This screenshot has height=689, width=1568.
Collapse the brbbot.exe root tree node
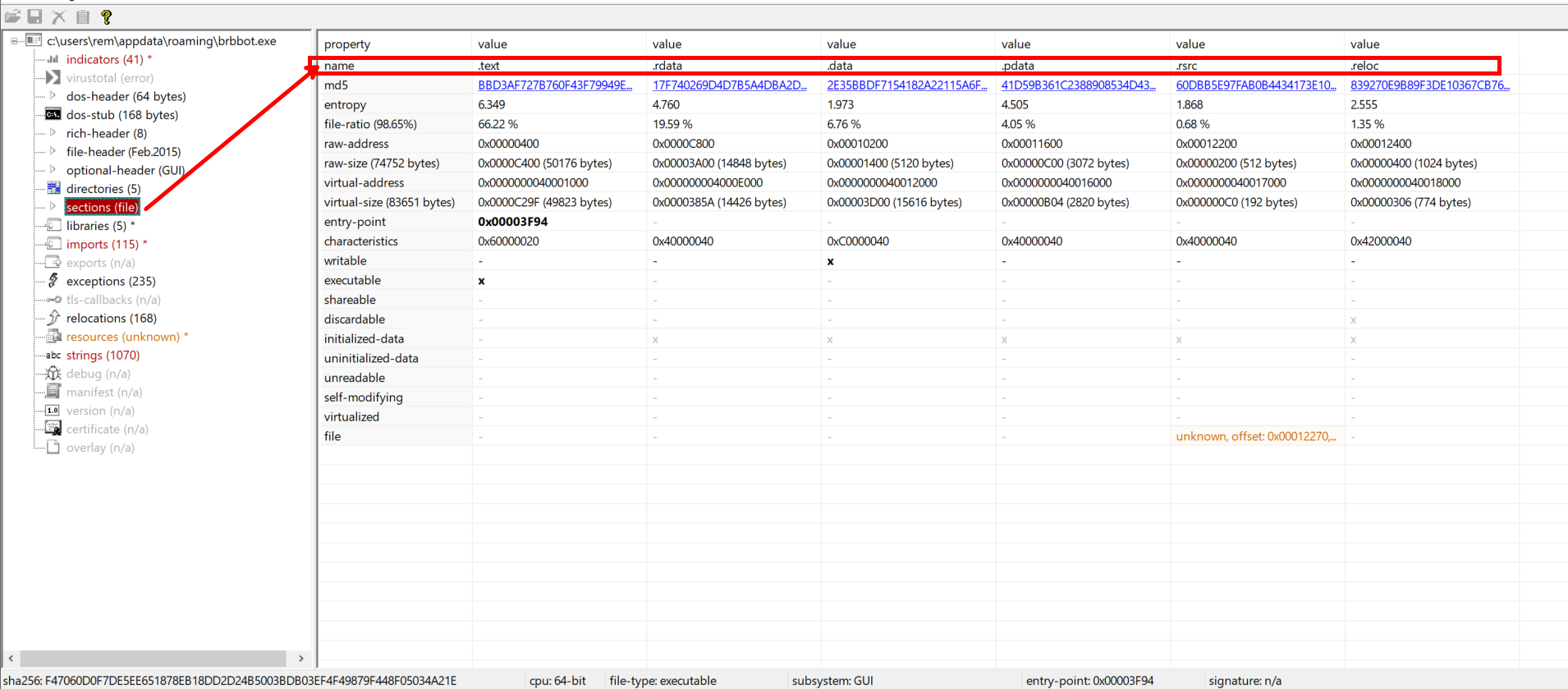(x=15, y=41)
